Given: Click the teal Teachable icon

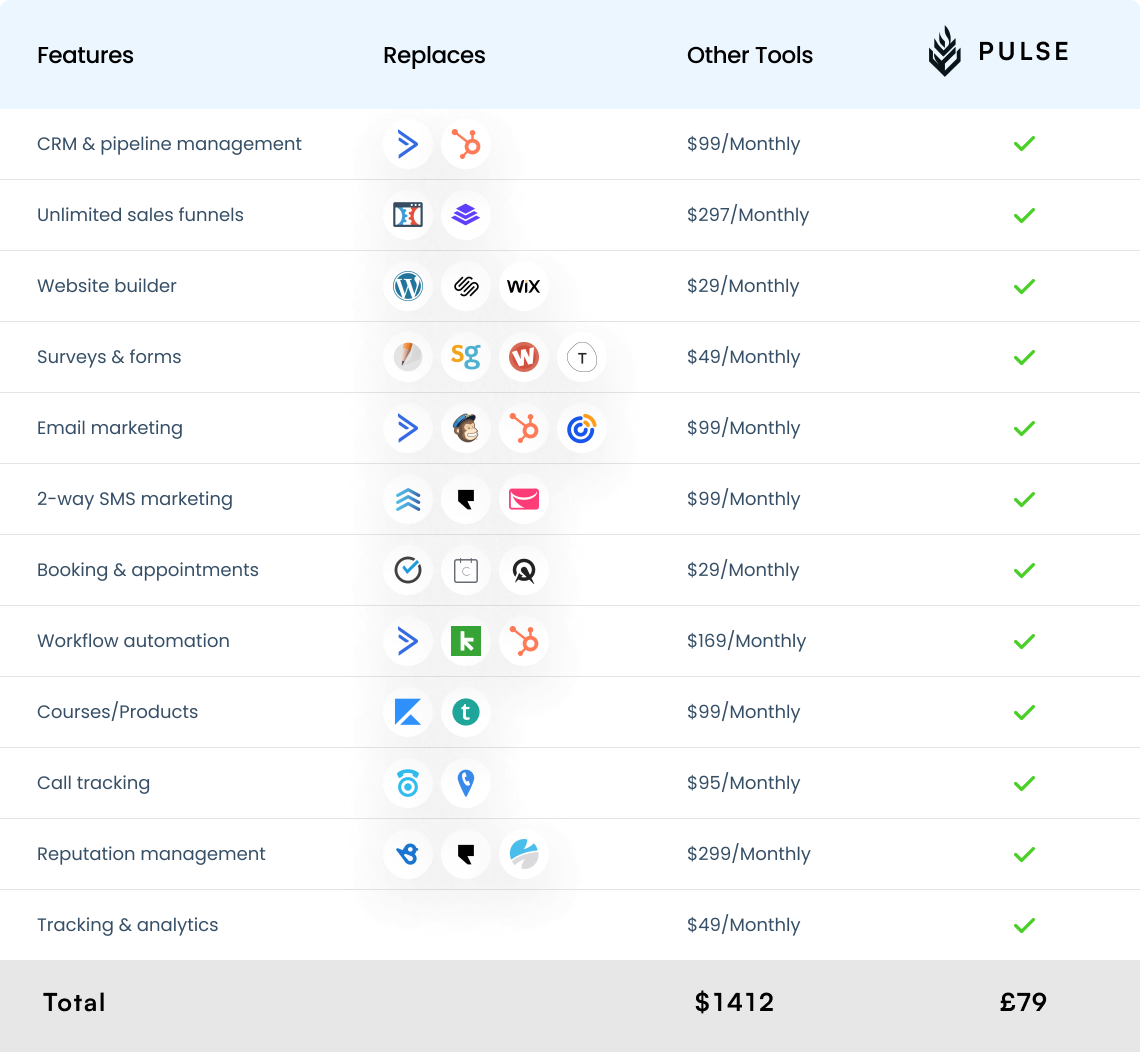Looking at the screenshot, I should pyautogui.click(x=466, y=712).
